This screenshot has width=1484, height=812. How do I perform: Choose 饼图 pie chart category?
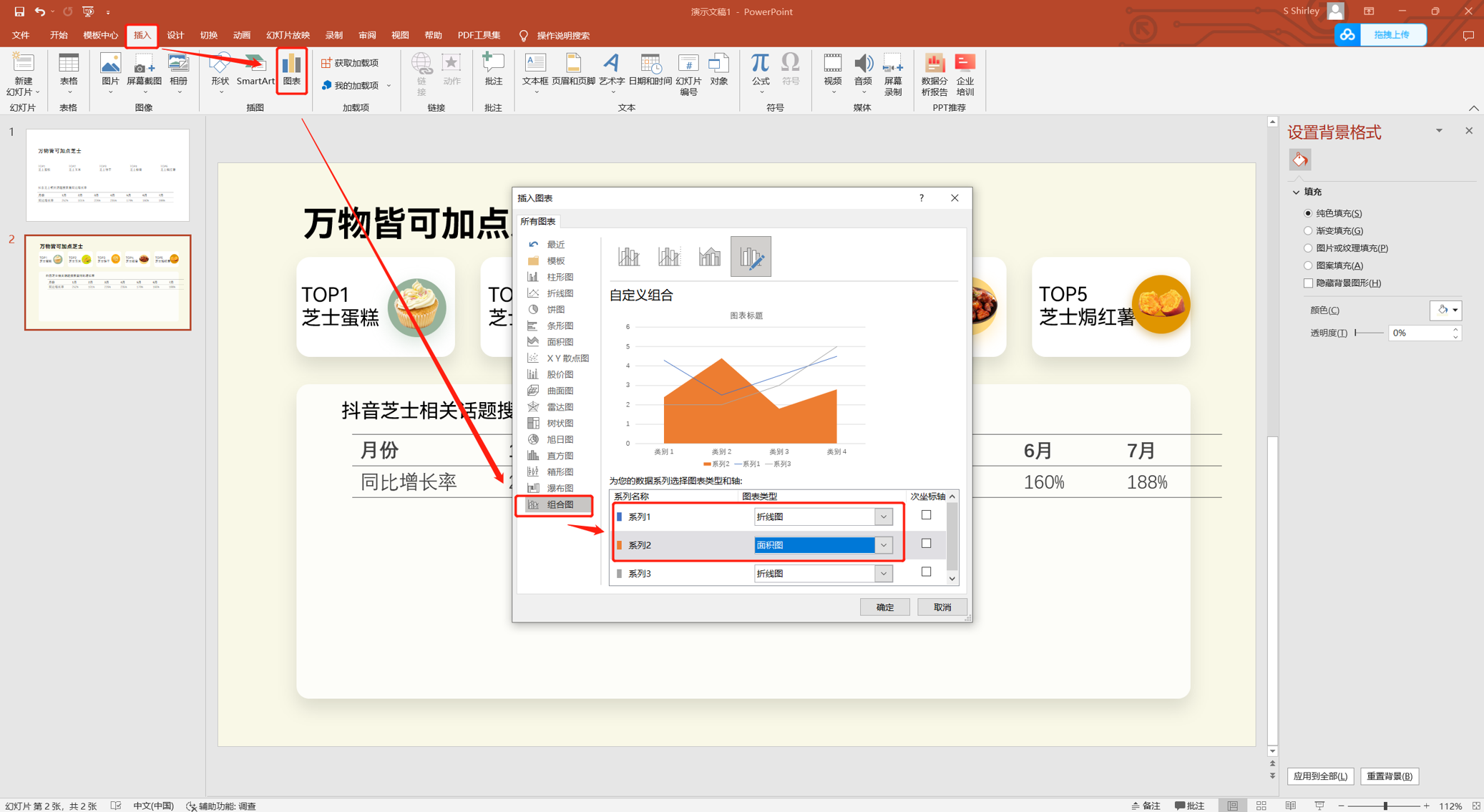pyautogui.click(x=555, y=309)
